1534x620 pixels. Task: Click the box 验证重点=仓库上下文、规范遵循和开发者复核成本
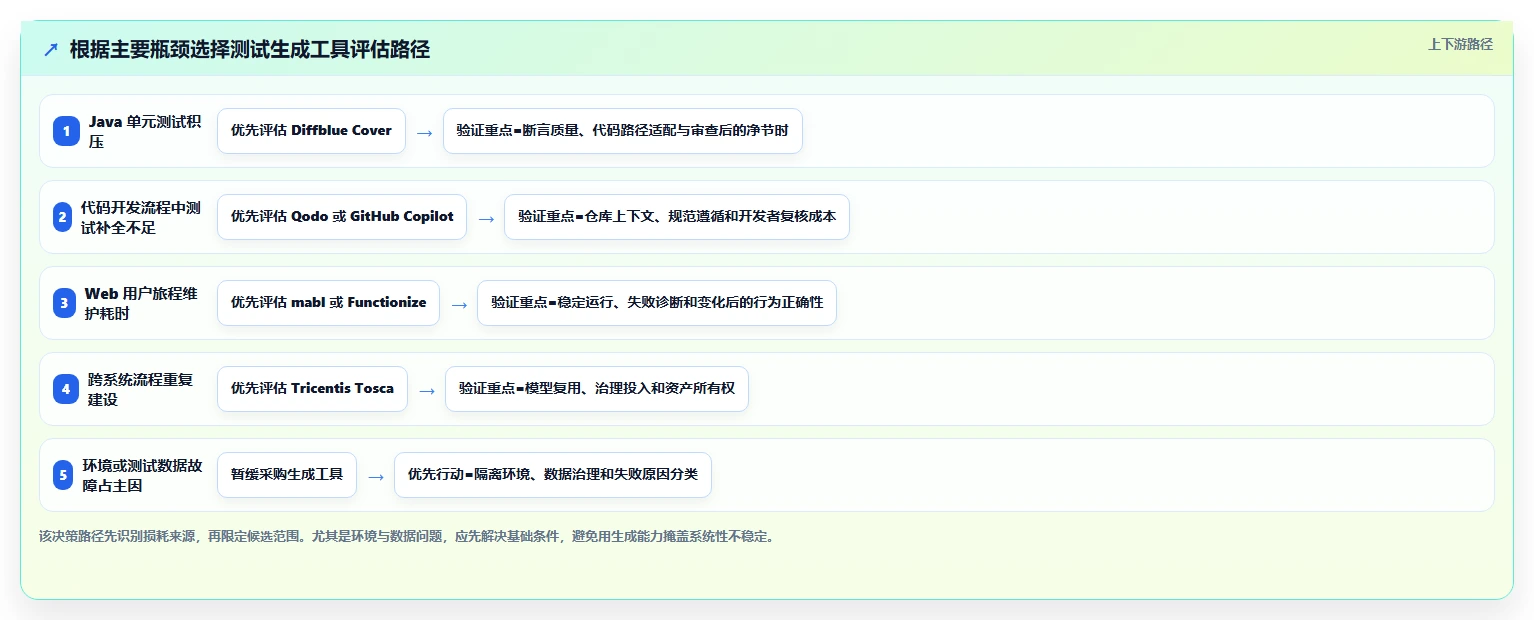(677, 217)
